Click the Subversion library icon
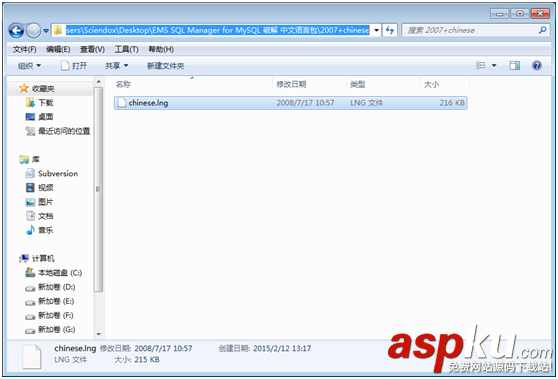This screenshot has height=379, width=558. click(30, 174)
